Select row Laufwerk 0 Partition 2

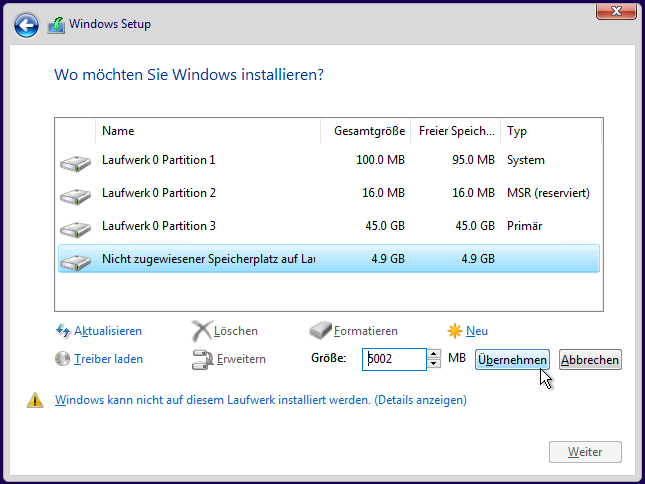tap(329, 193)
